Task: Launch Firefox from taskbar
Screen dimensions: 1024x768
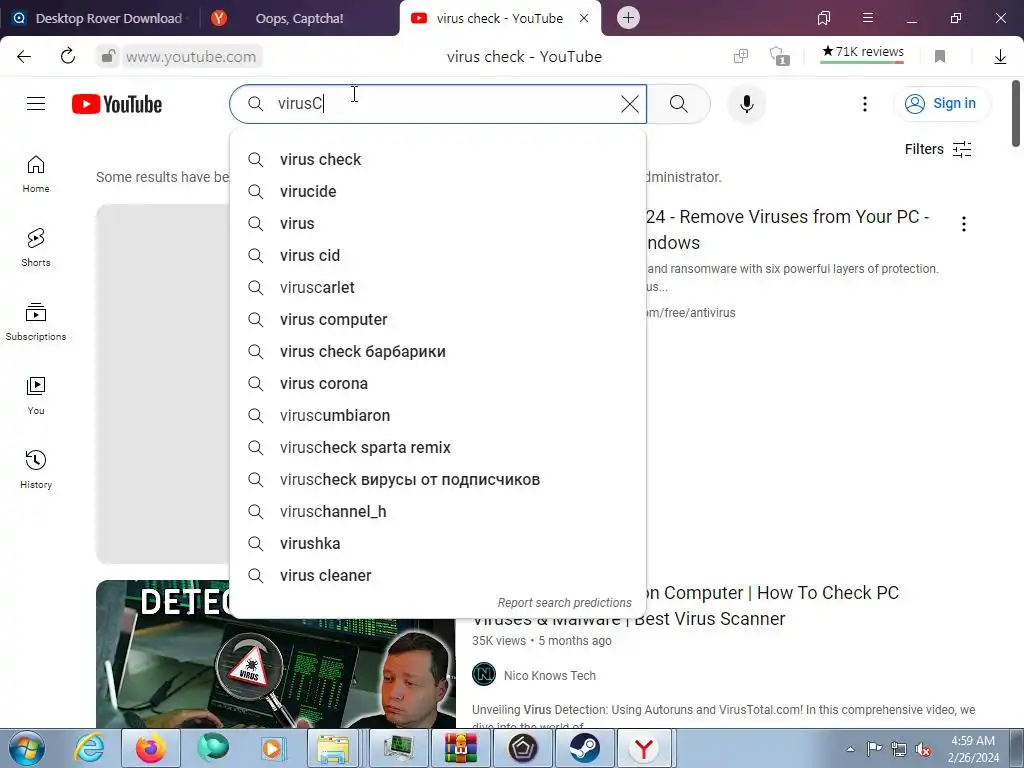Action: point(150,748)
